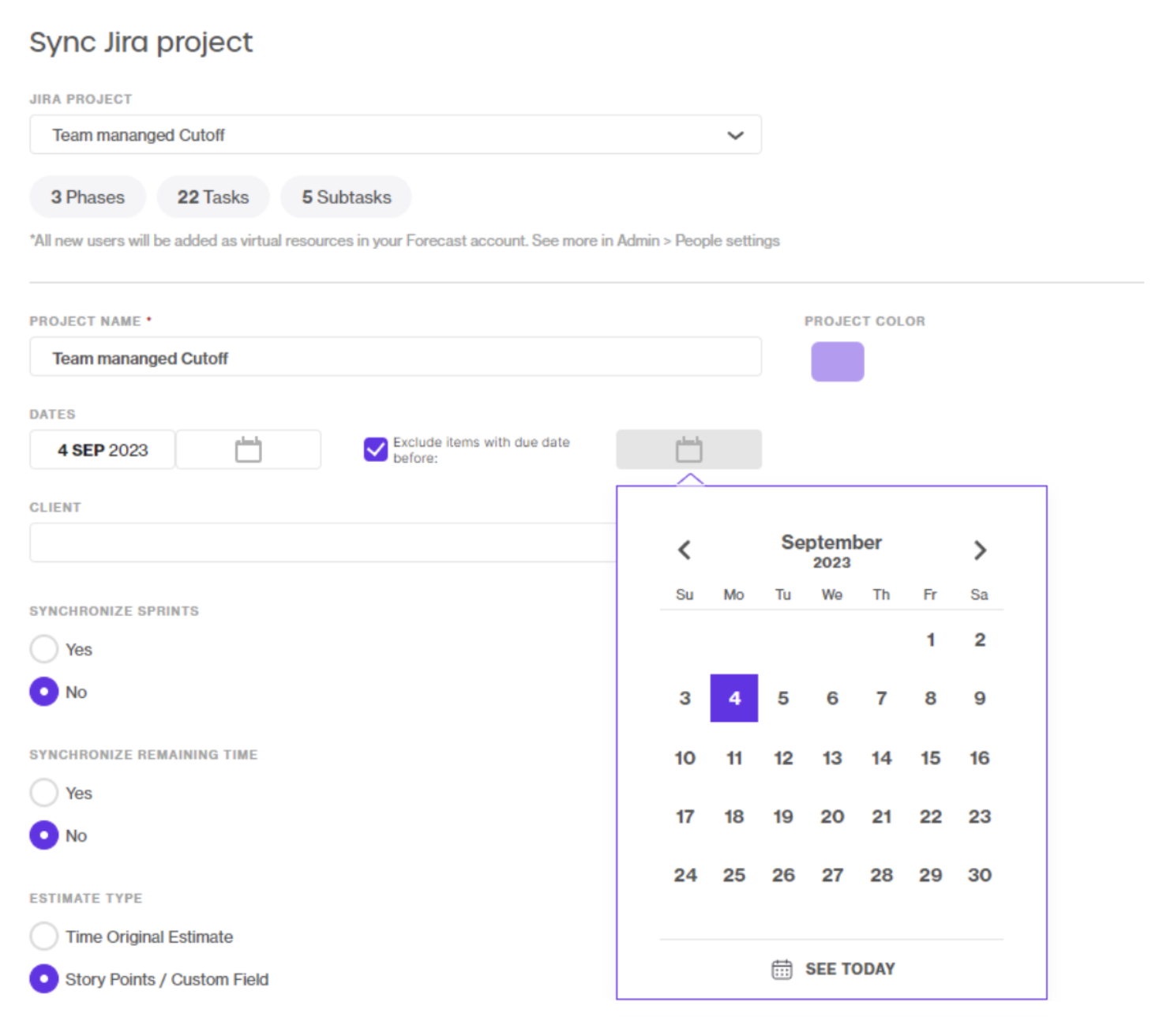Screen dimensions: 1159x1036
Task: Select Yes for Synchronize Sprints
Action: 44,649
